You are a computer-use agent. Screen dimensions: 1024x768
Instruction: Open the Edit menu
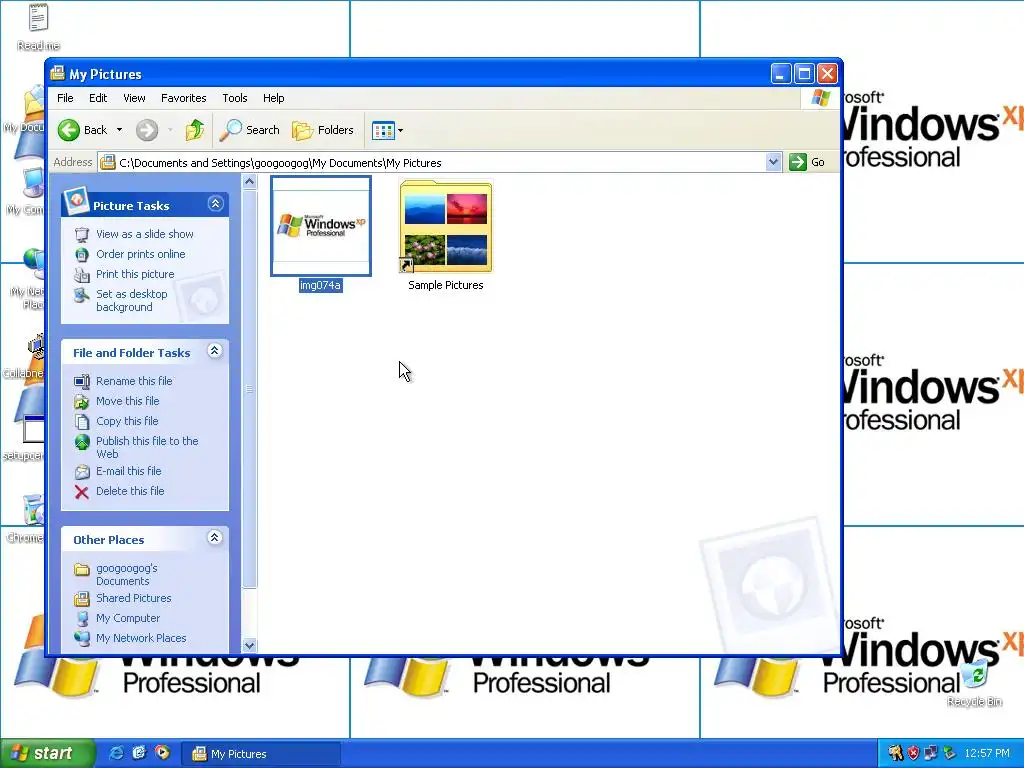pos(98,98)
